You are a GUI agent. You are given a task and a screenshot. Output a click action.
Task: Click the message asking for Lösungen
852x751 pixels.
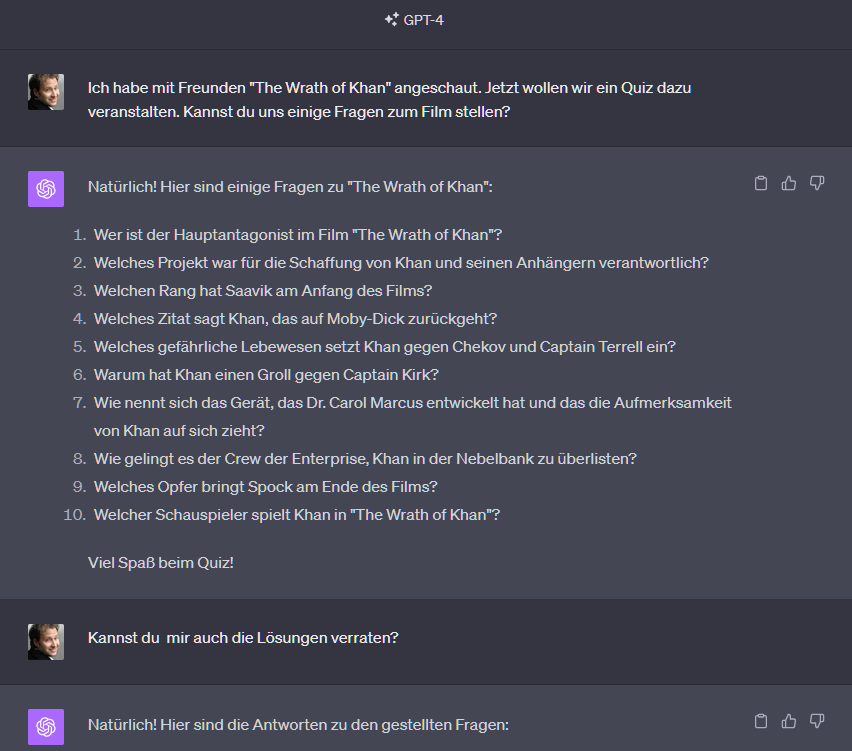243,637
